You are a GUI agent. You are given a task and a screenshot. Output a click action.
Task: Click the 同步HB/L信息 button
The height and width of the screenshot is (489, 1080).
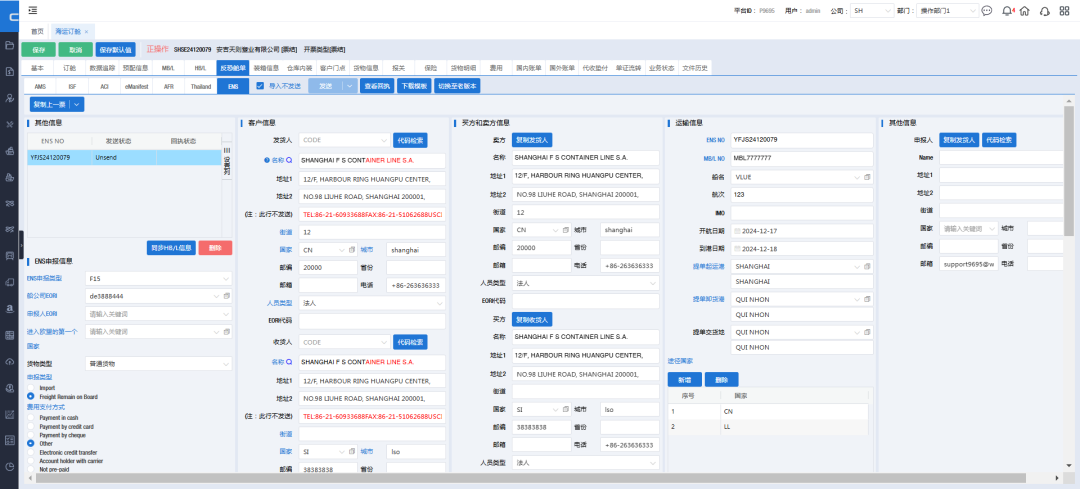[171, 248]
